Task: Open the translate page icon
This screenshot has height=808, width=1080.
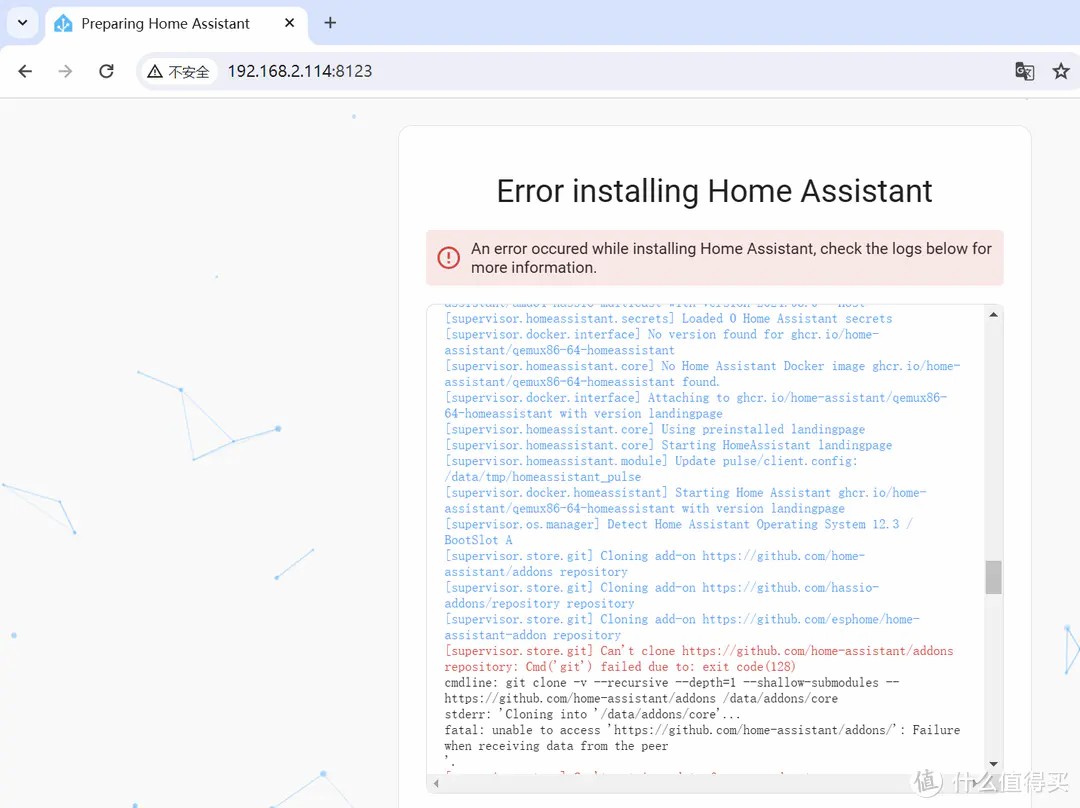Action: click(1024, 71)
